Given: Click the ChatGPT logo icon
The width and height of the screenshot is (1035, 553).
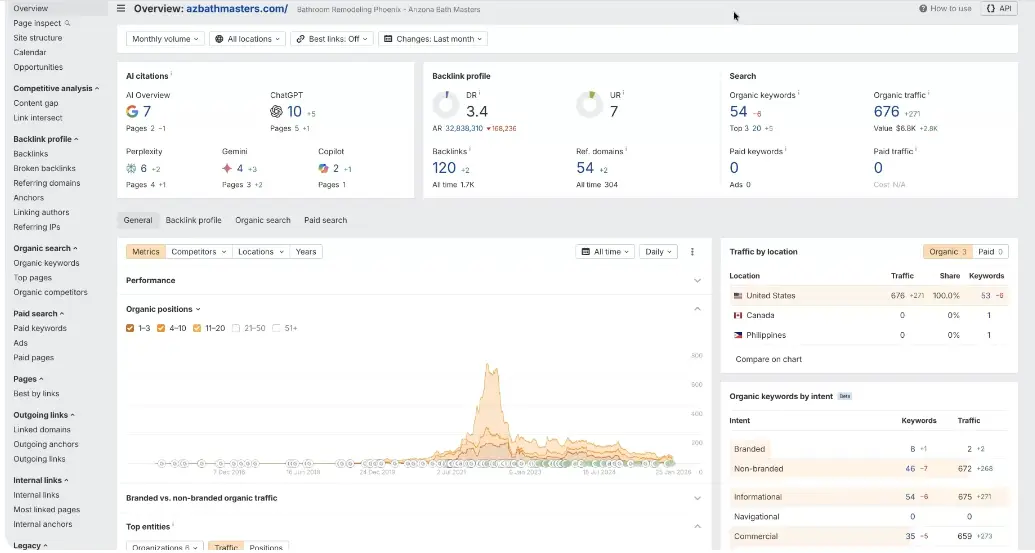Looking at the screenshot, I should [x=276, y=112].
